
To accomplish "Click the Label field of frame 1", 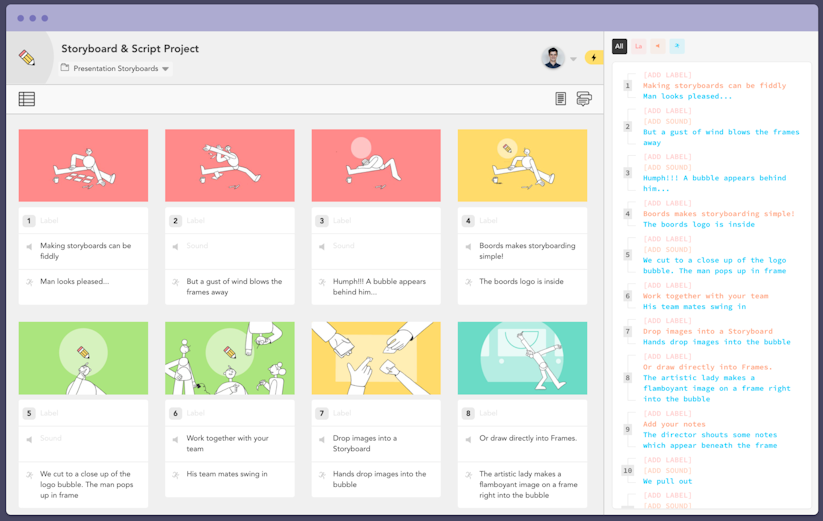I will [83, 221].
